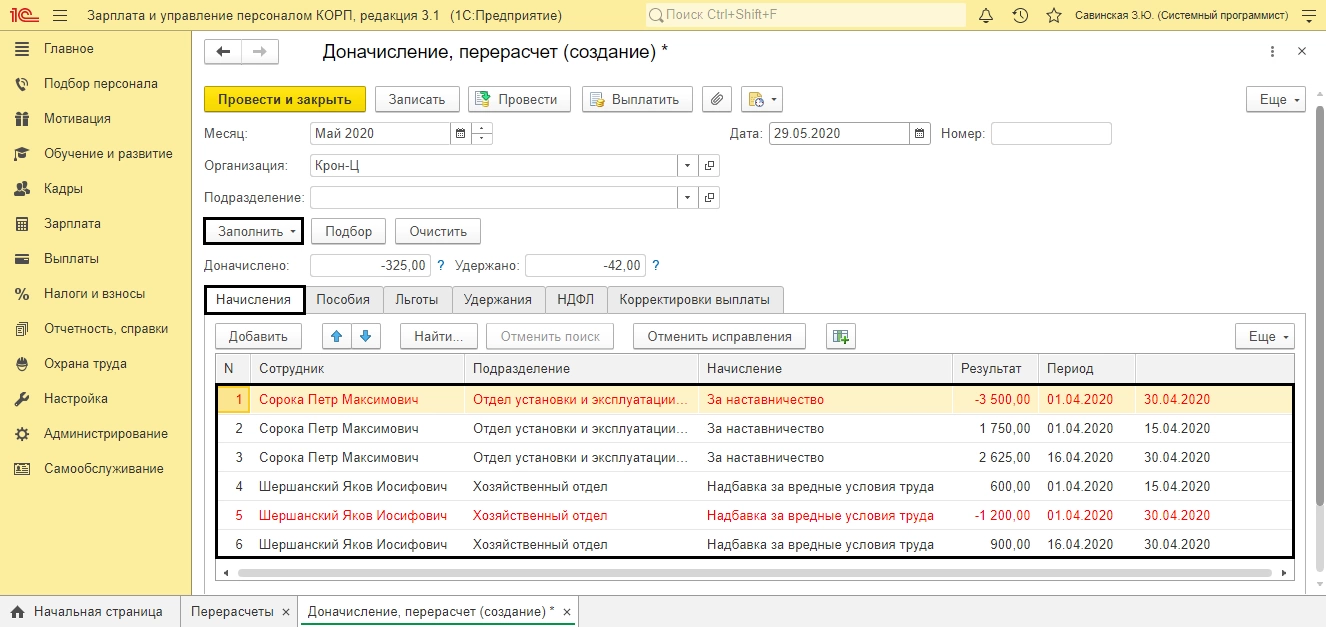Open Организация item with the open icon
The width and height of the screenshot is (1326, 627).
(x=709, y=166)
